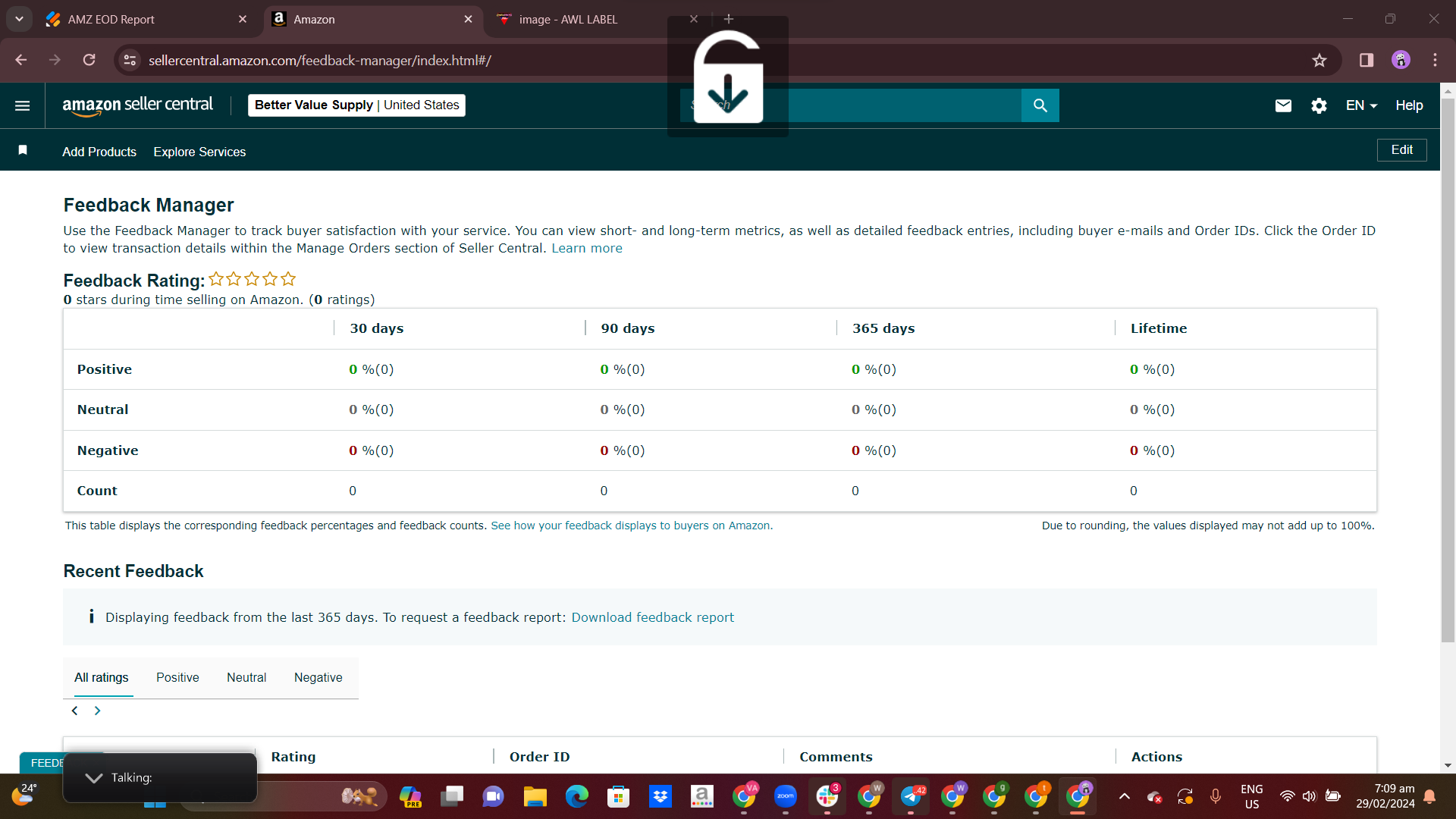Click the Comments column header
Image resolution: width=1456 pixels, height=819 pixels.
[836, 757]
